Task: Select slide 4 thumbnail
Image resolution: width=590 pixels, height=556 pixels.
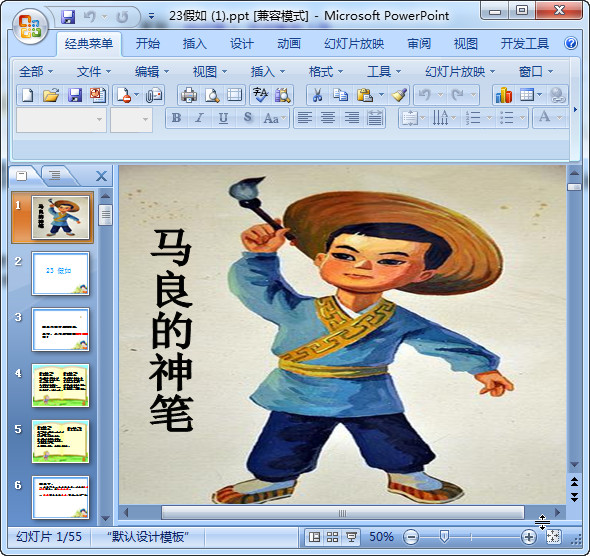Action: click(x=60, y=386)
